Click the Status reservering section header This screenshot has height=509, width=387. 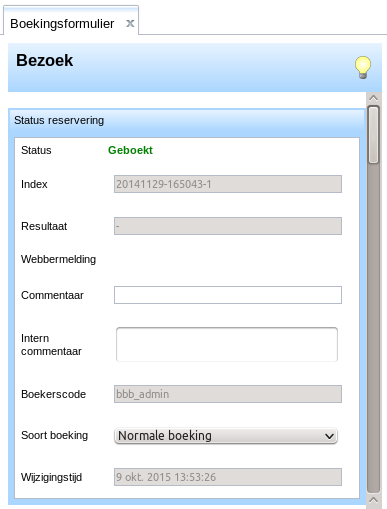(x=187, y=120)
